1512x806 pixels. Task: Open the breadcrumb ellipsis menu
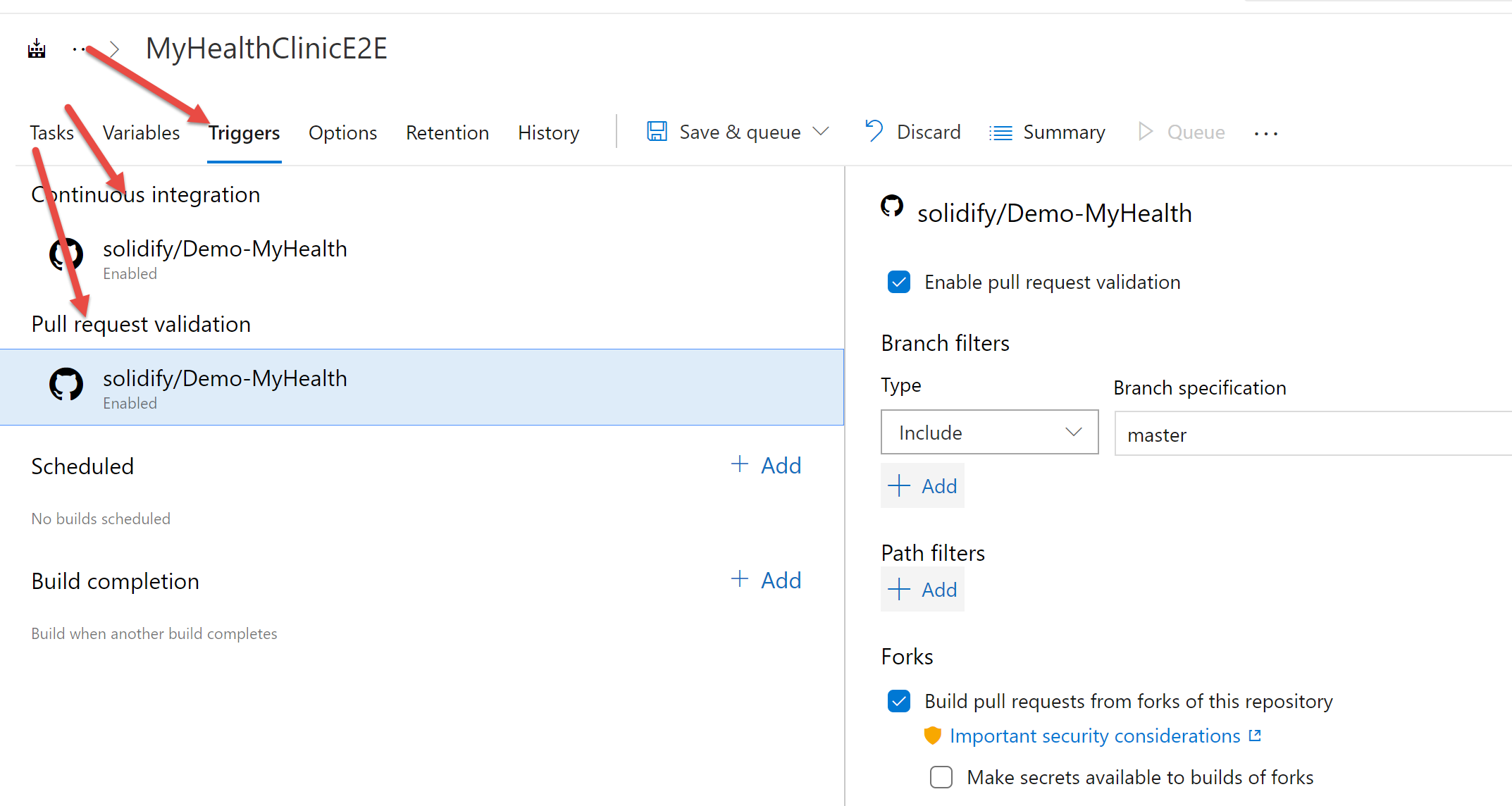pos(79,49)
